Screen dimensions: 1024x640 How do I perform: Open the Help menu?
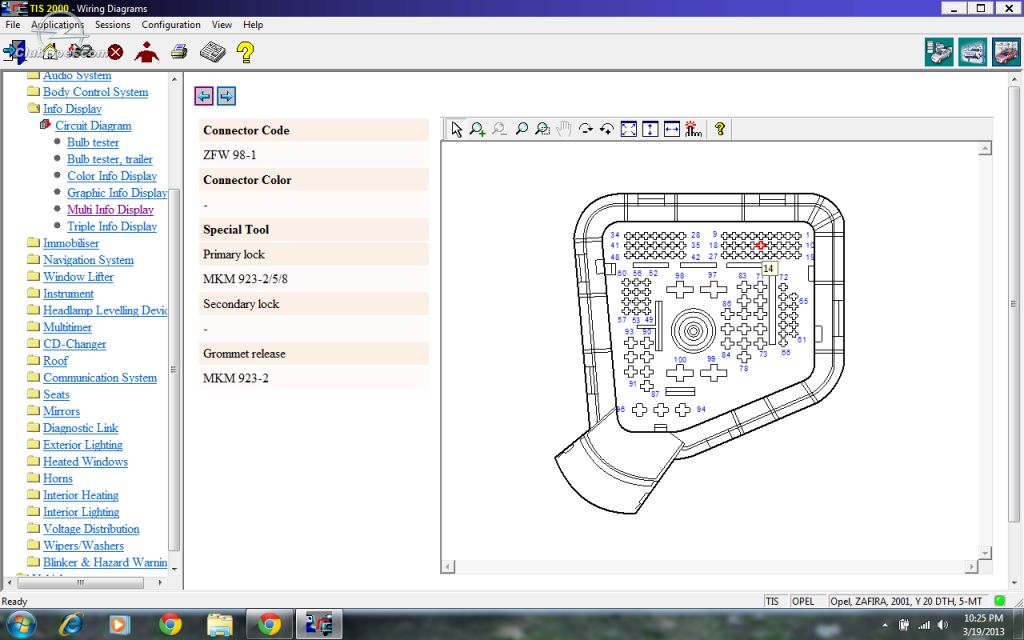253,25
